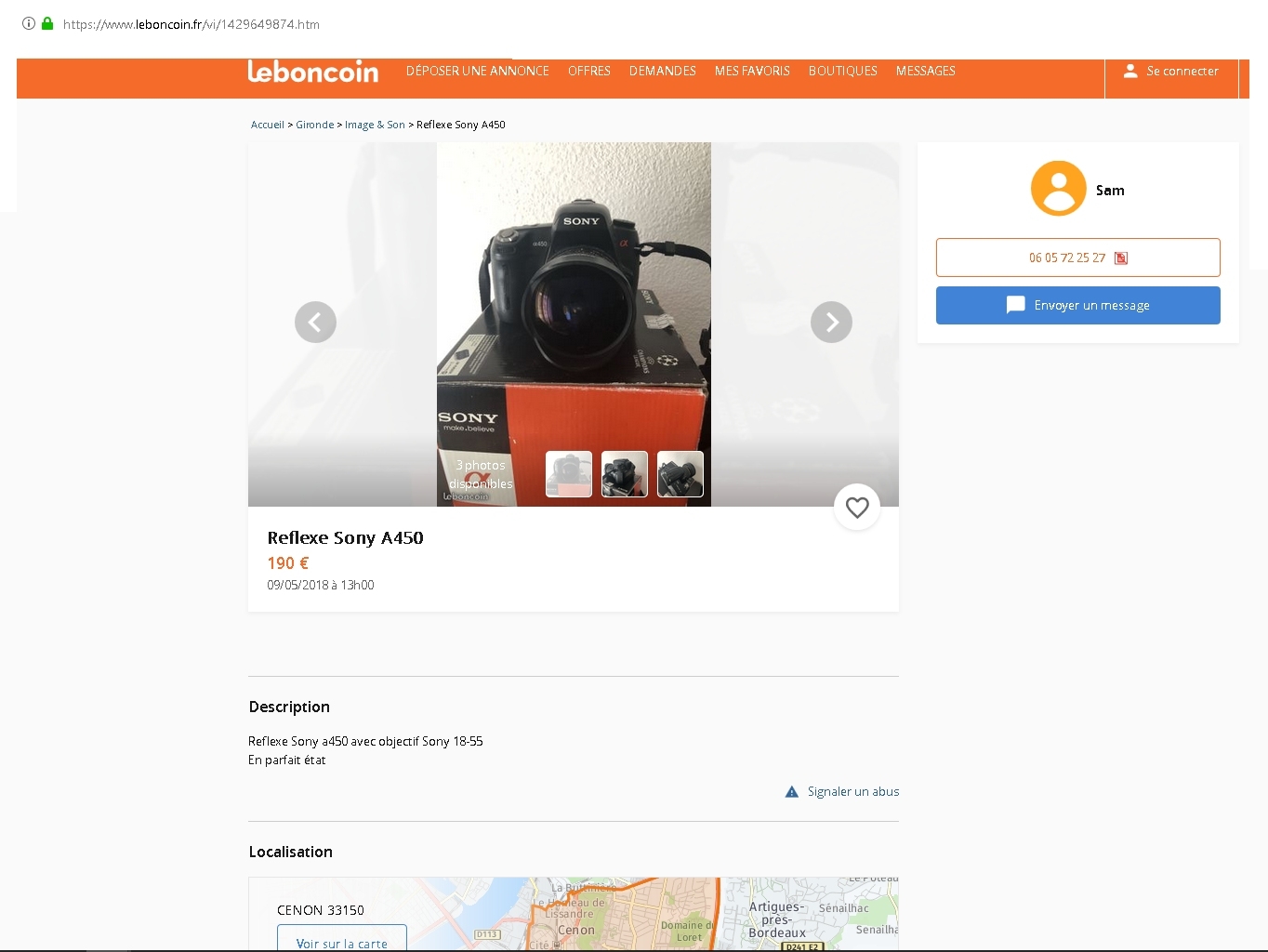This screenshot has height=952, width=1268.
Task: Open the MESSAGES menu item
Action: [x=926, y=72]
